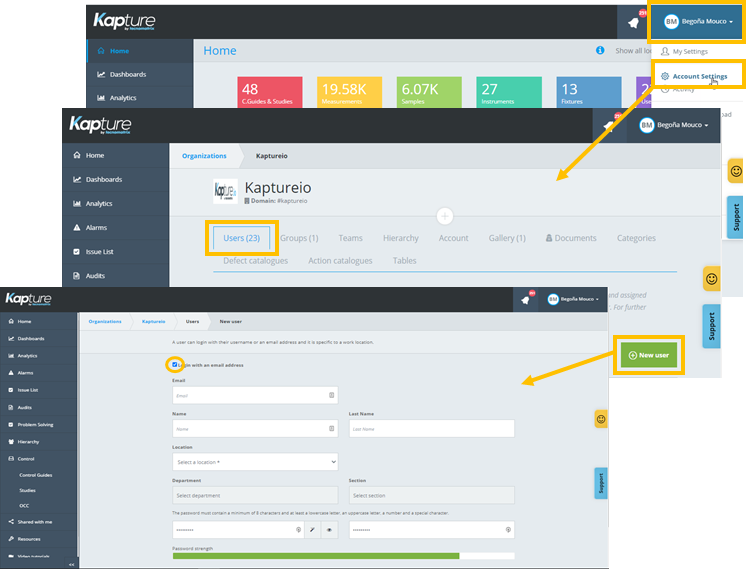Switch to the Hierarchy tab
This screenshot has height=569, width=746.
[x=401, y=238]
